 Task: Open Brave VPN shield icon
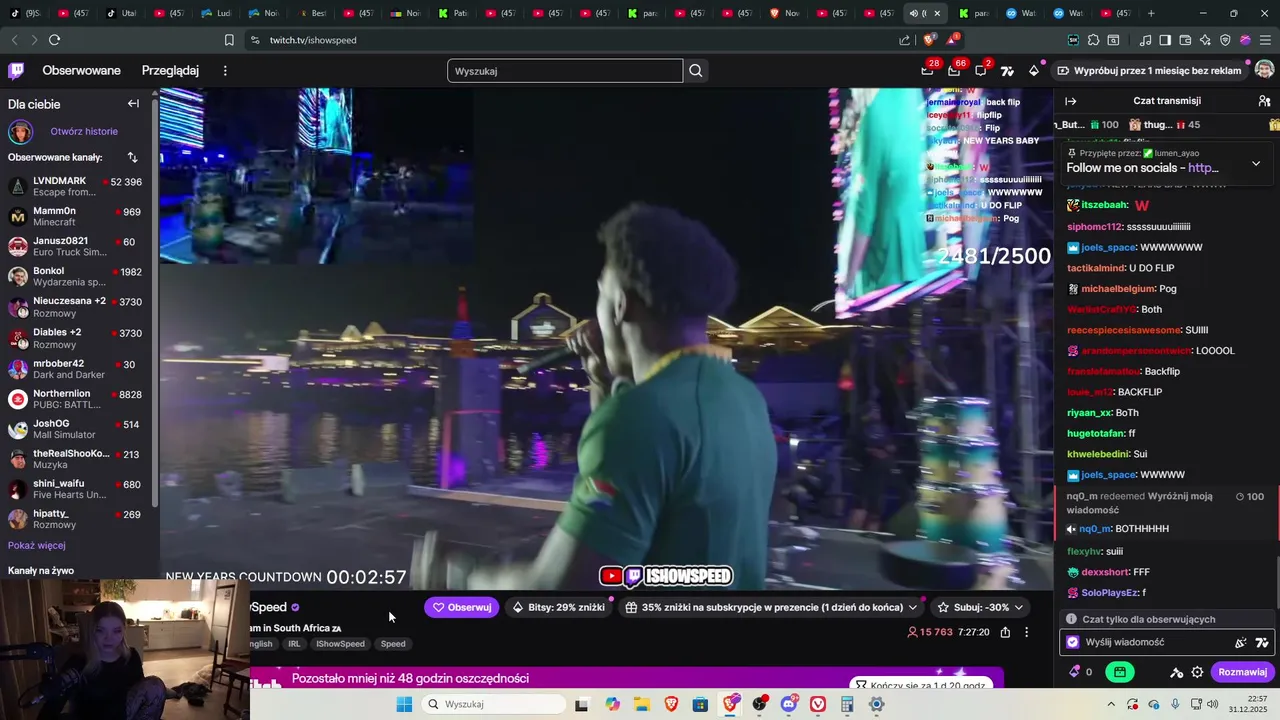(x=1225, y=40)
